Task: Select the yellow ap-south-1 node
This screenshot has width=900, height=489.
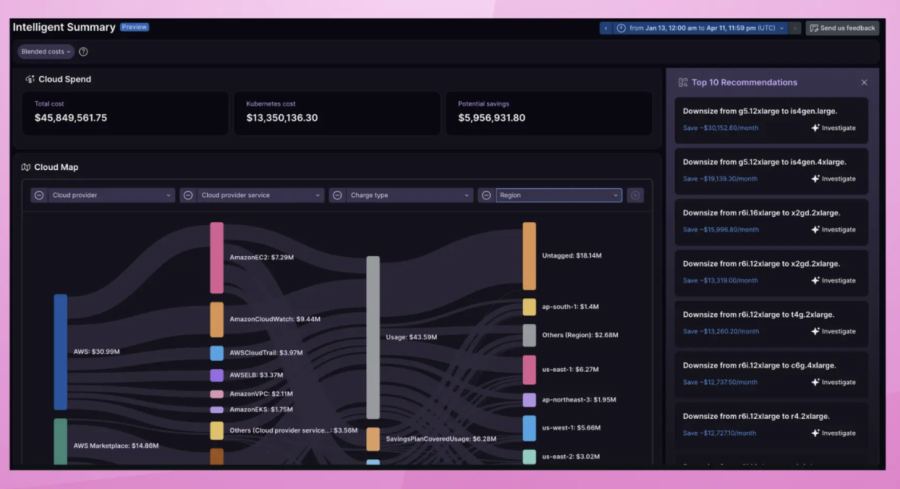Action: [529, 307]
